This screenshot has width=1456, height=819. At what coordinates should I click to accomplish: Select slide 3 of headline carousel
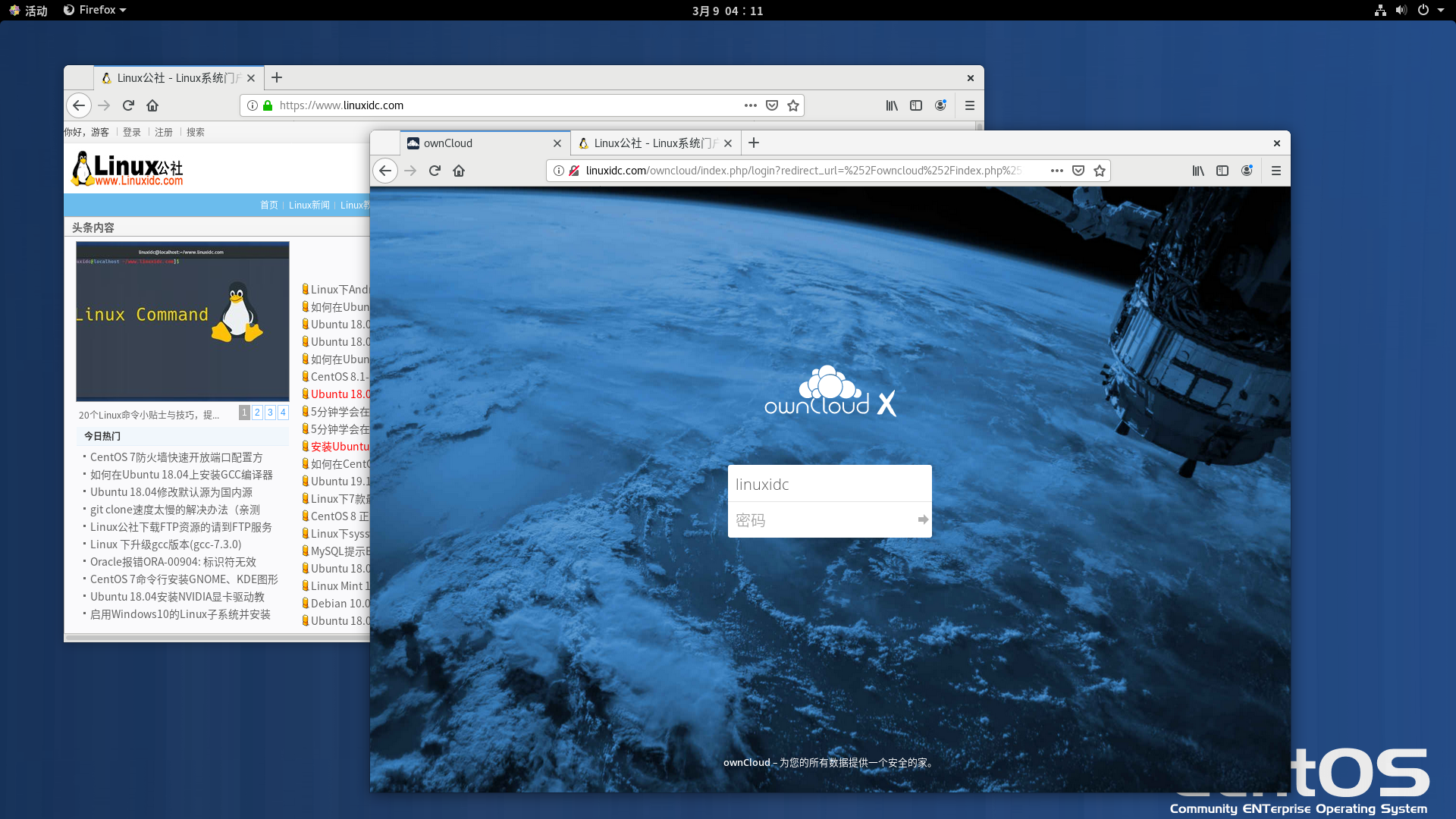pos(270,413)
